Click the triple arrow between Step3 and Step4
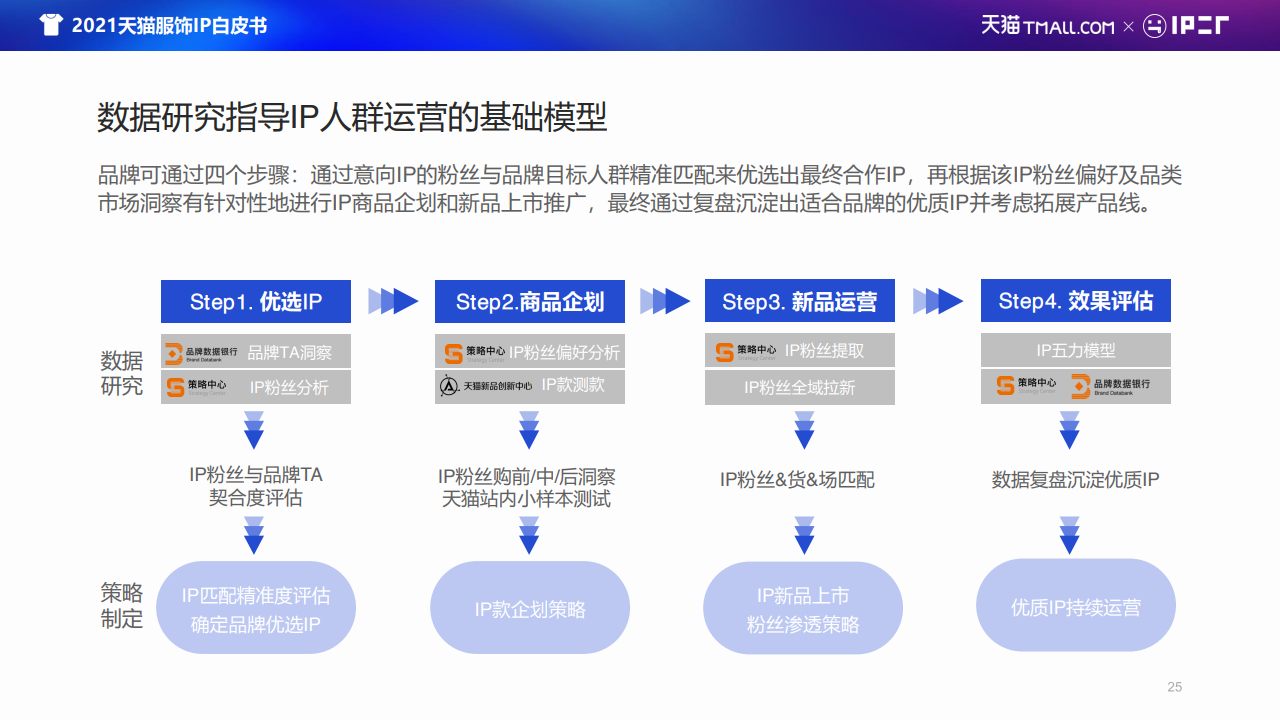The height and width of the screenshot is (720, 1280). pos(937,301)
